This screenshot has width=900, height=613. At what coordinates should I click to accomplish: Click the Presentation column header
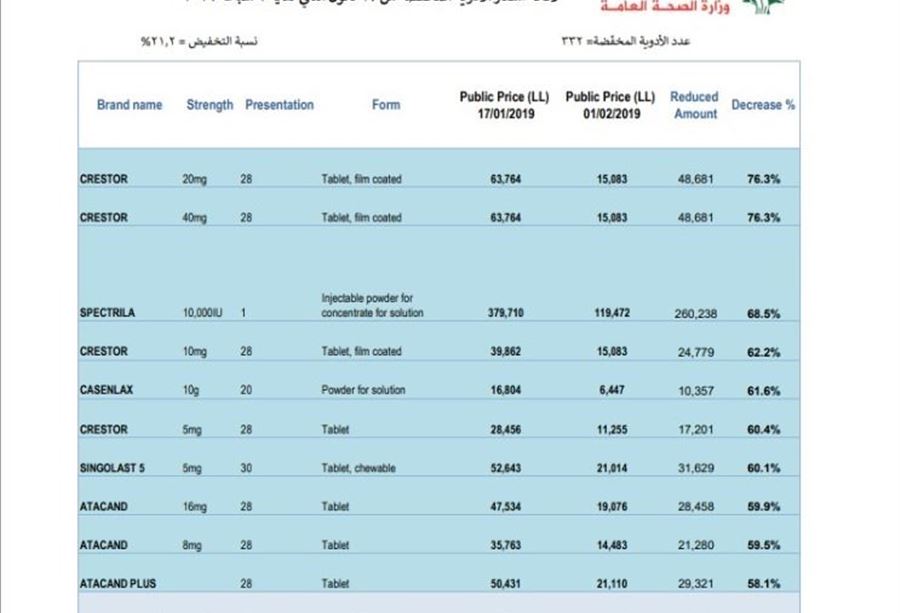pos(279,105)
